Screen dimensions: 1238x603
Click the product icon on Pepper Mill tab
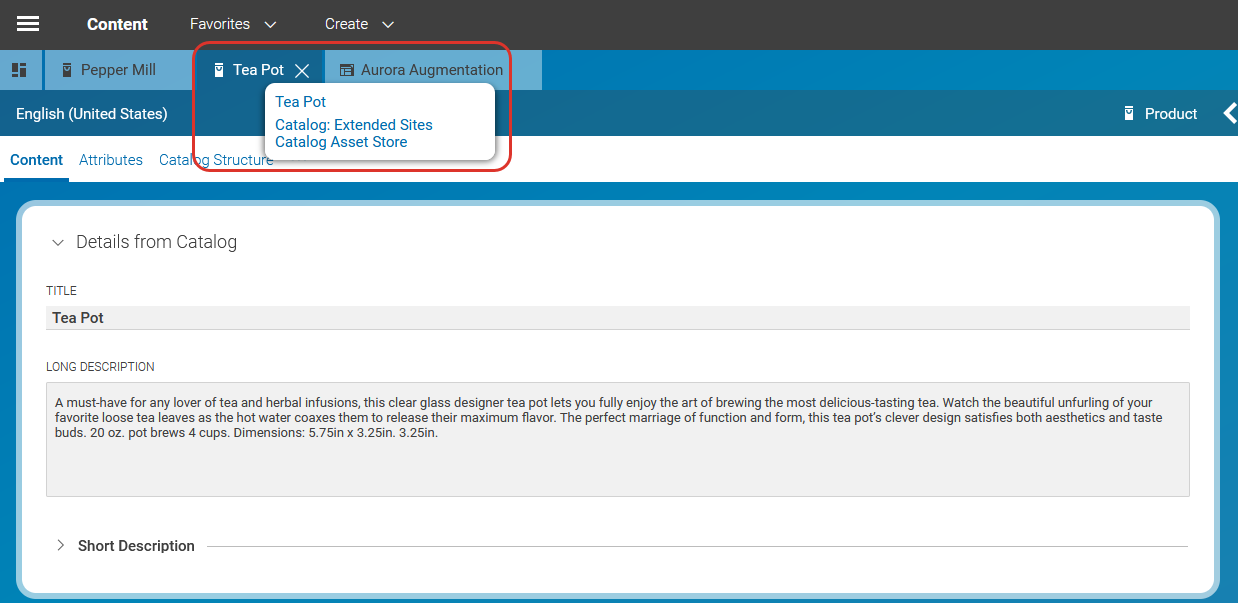pos(67,70)
